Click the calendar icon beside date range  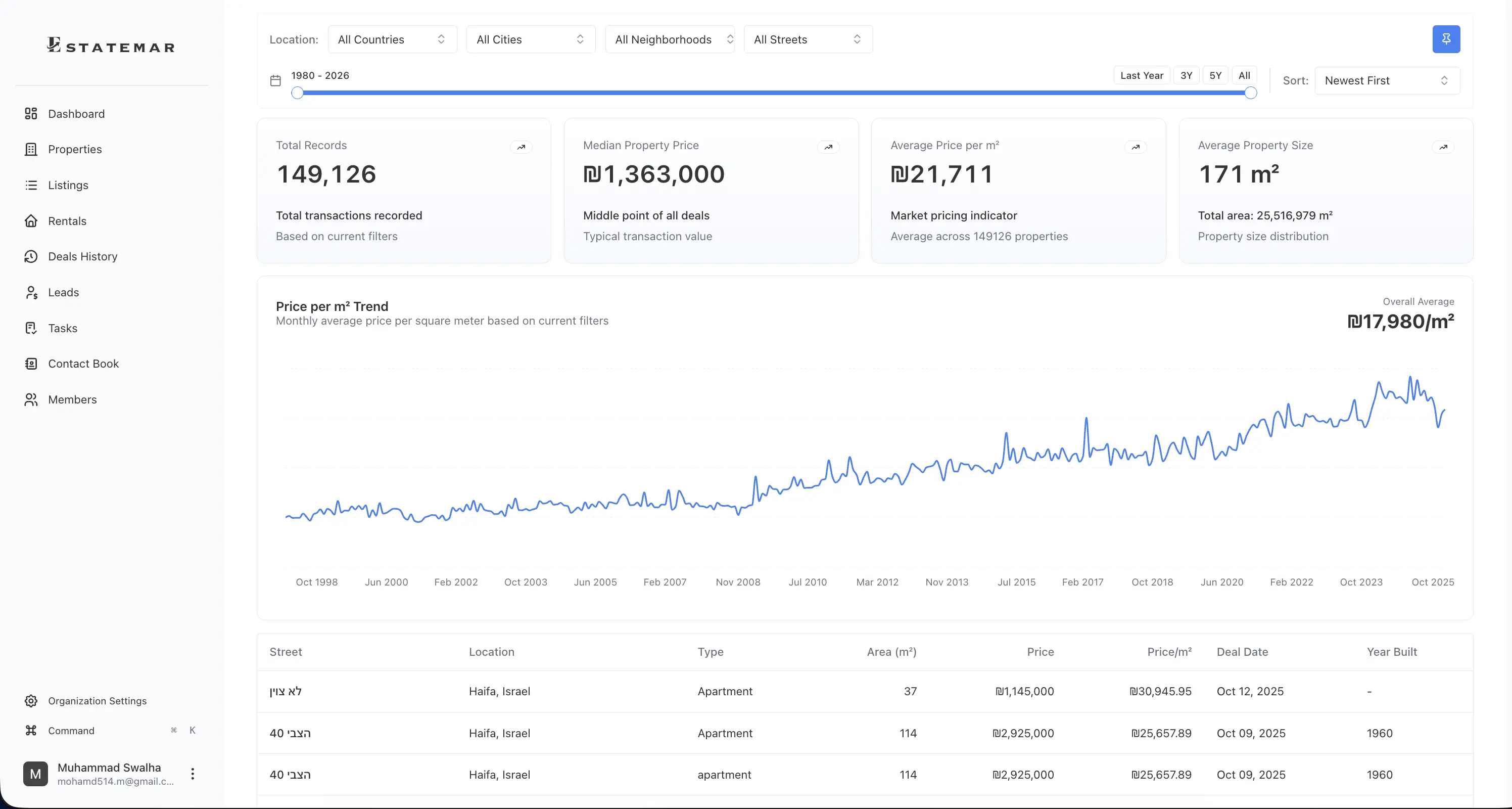275,80
